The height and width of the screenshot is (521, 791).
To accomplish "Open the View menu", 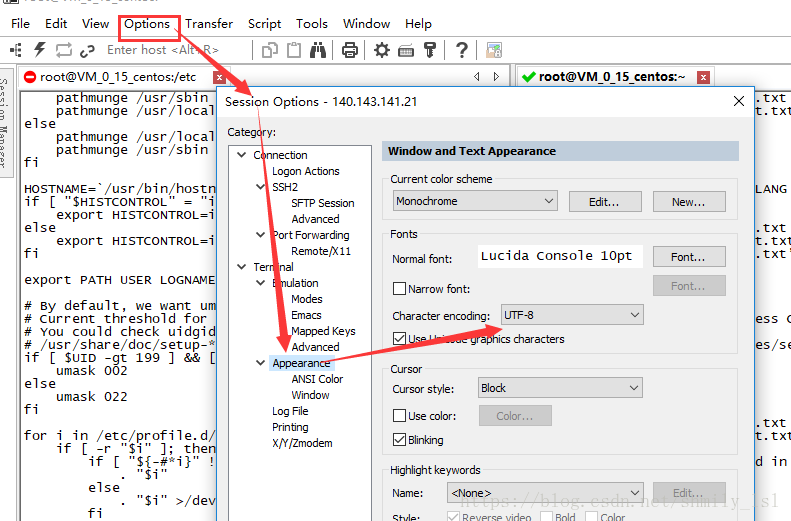I will tap(95, 24).
